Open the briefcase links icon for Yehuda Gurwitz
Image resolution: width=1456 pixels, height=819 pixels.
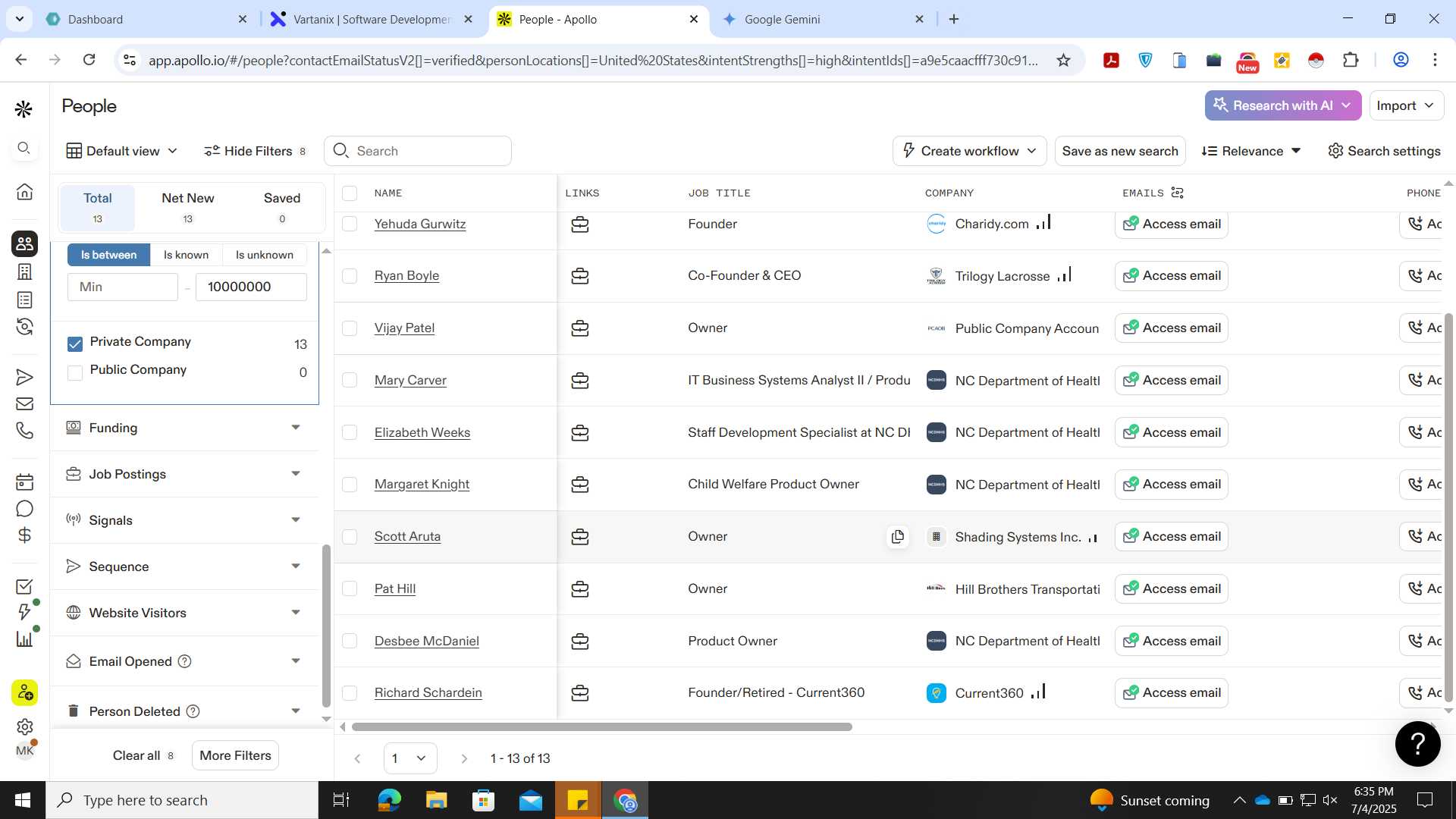[x=580, y=224]
